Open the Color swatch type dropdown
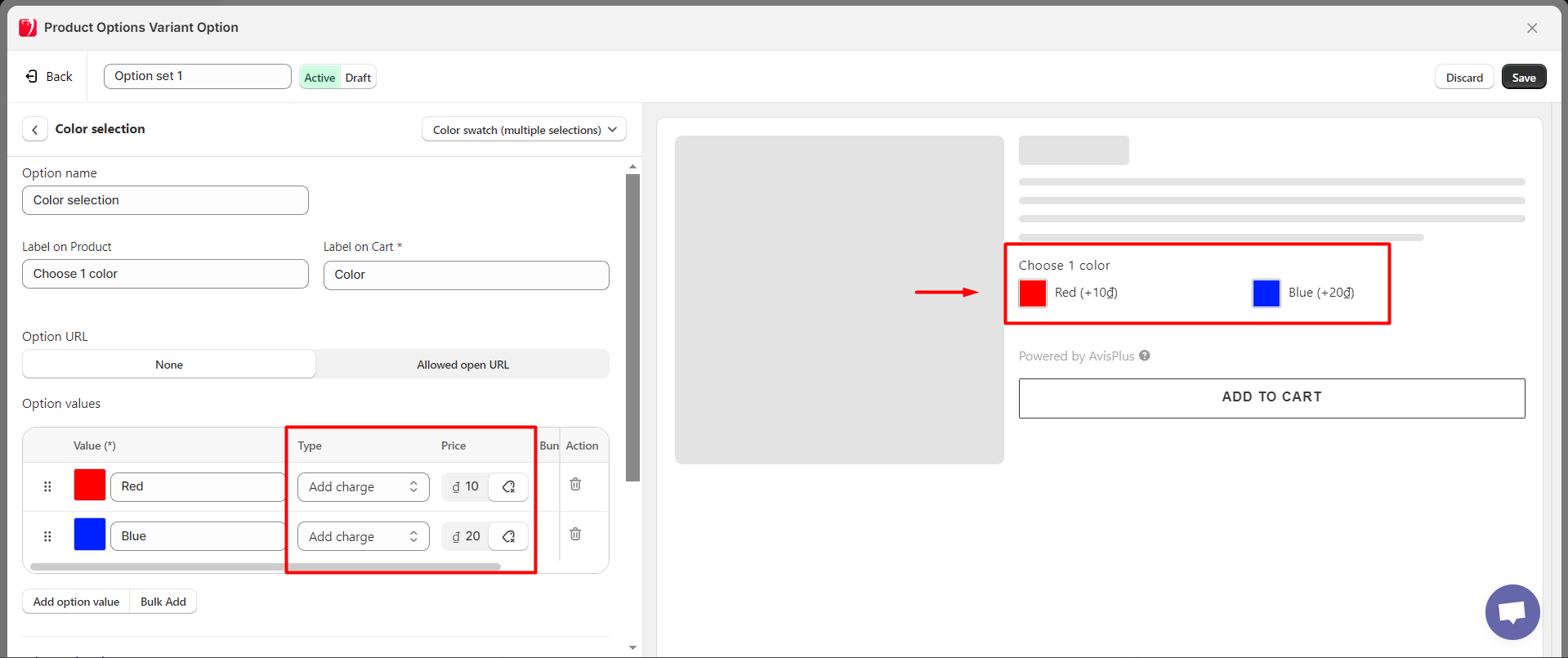1568x658 pixels. (x=524, y=130)
